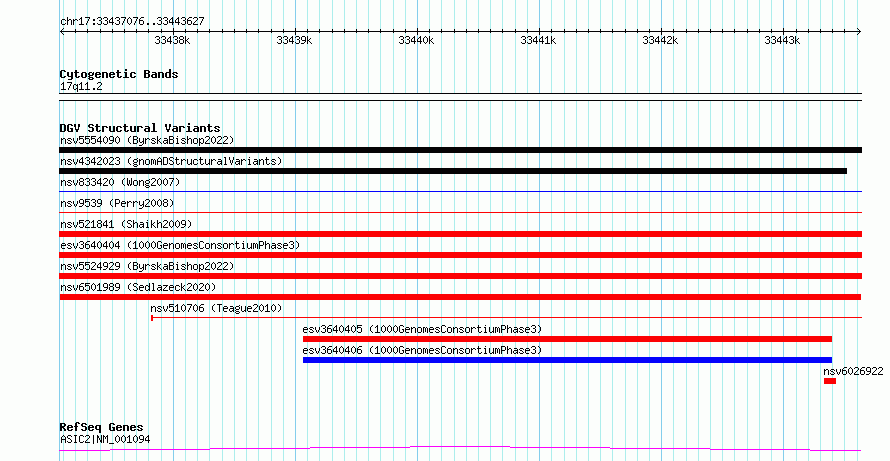The height and width of the screenshot is (461, 890).
Task: Click the 33442k ruler tick label
Action: click(x=660, y=40)
